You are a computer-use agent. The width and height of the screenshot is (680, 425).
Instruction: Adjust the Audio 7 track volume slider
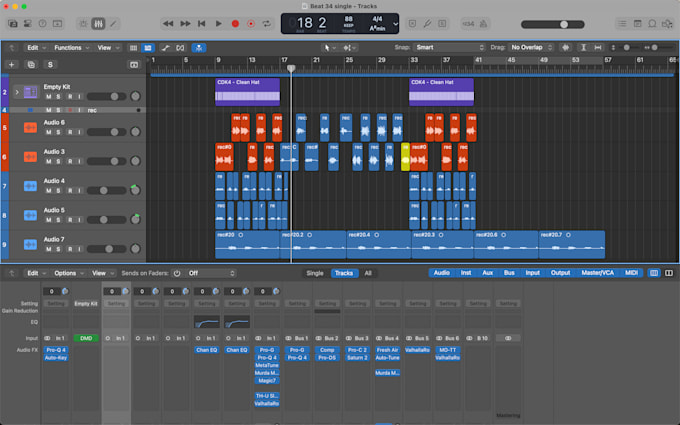[107, 249]
